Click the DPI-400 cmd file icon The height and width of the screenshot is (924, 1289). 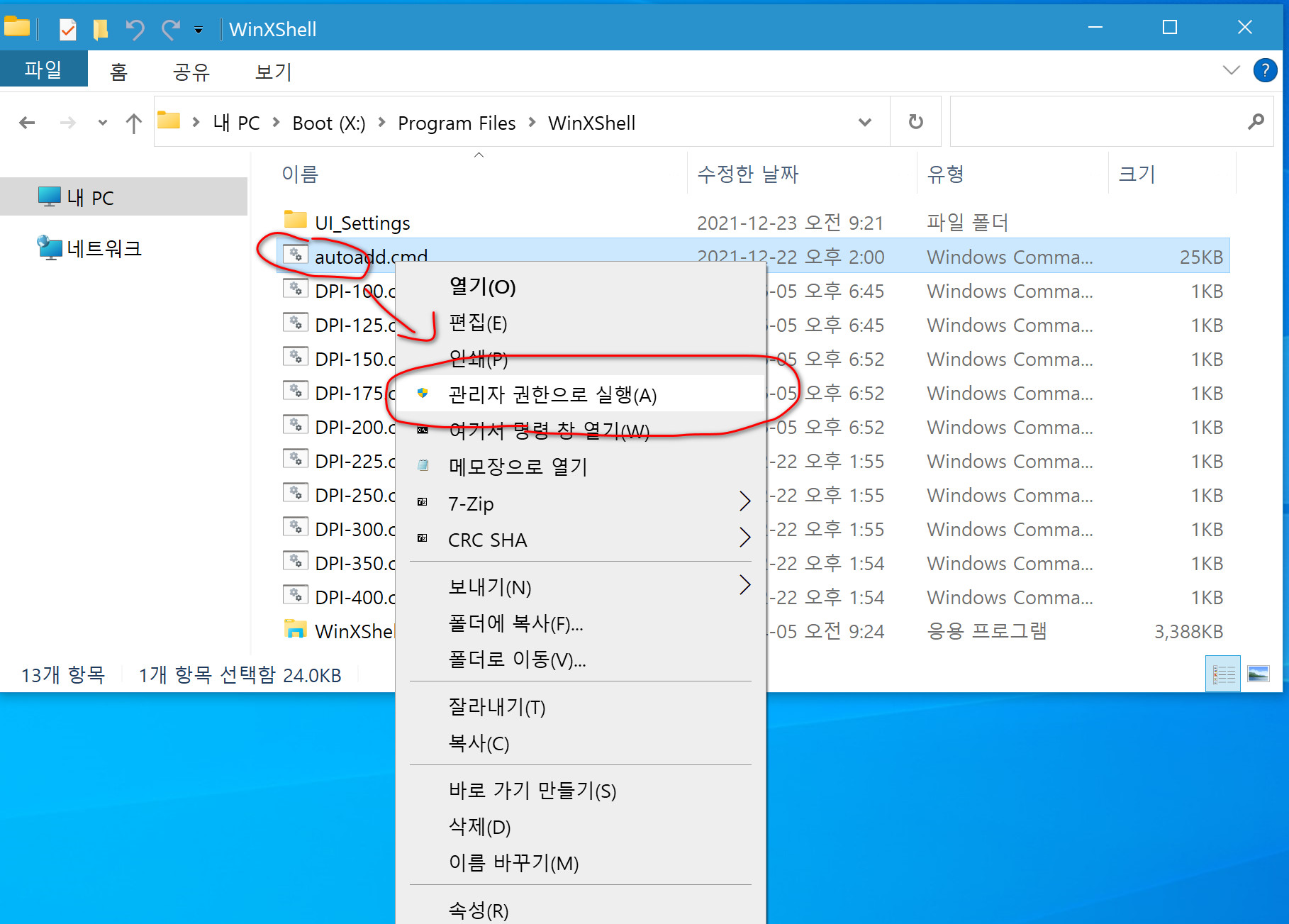coord(295,596)
